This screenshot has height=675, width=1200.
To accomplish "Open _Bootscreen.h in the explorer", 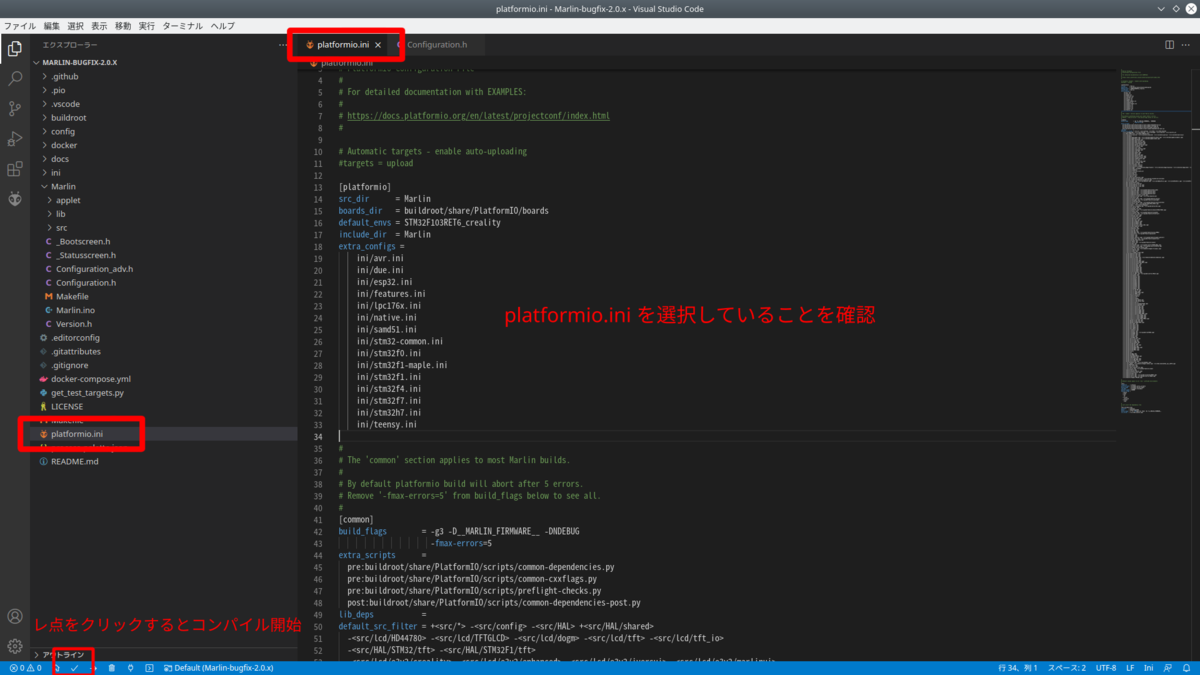I will [164, 241].
